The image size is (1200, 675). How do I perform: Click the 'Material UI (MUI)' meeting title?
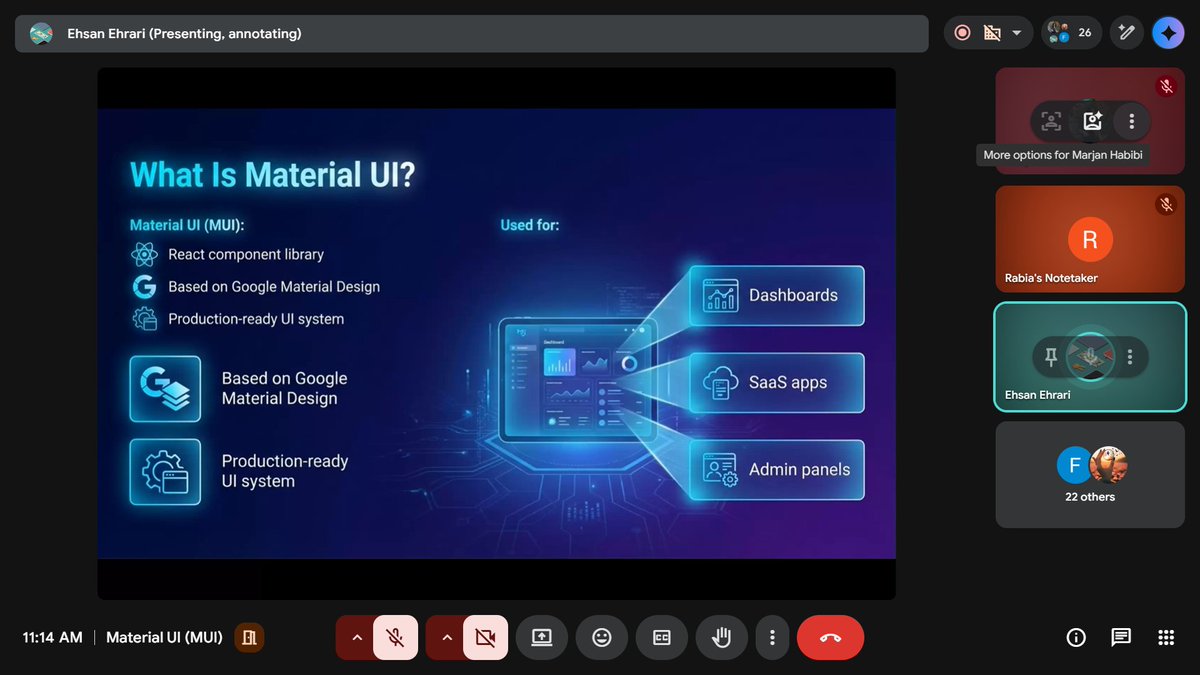pos(164,637)
